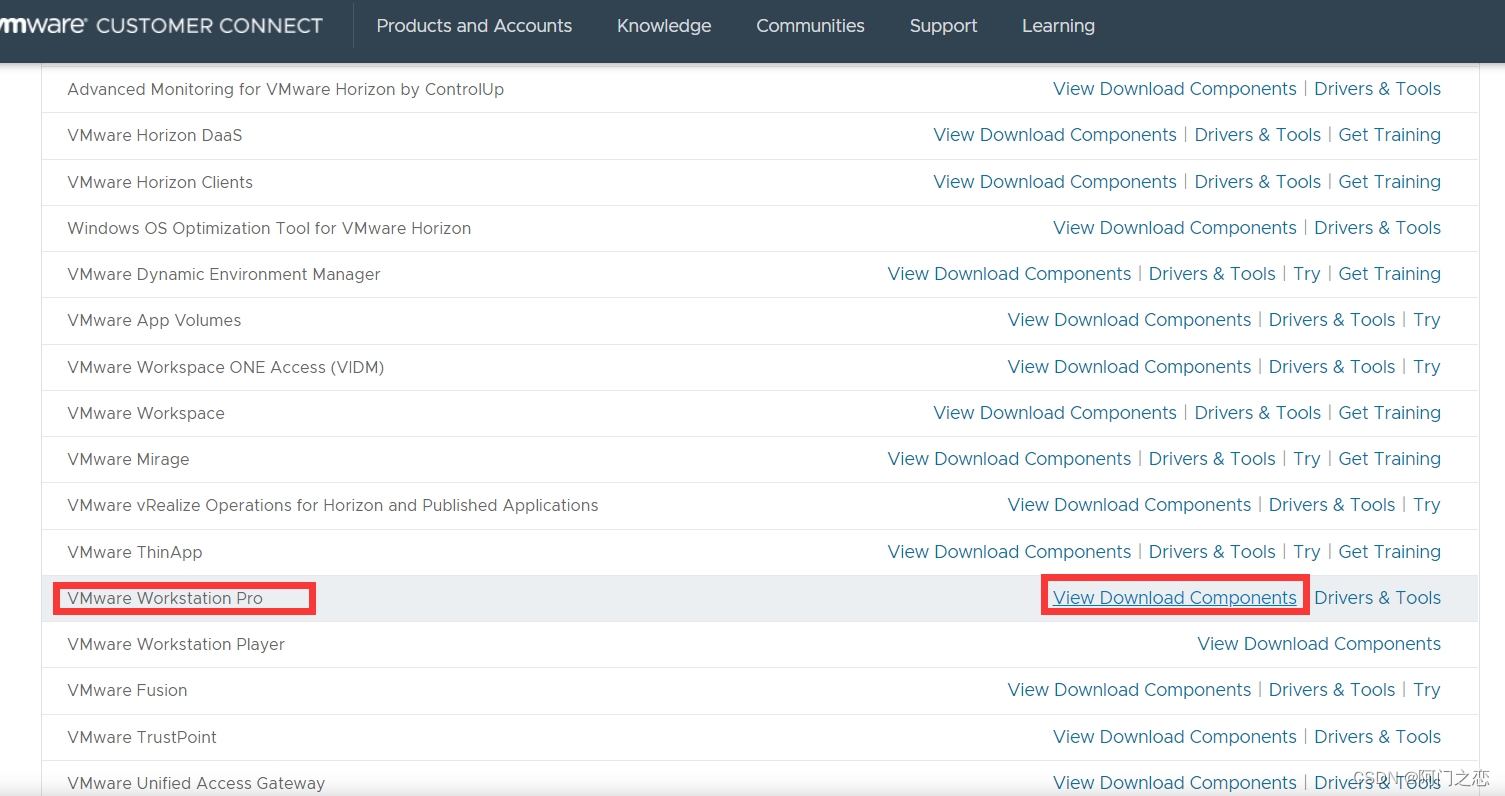
Task: Select the 'VMware Mirage' product name
Action: (128, 459)
